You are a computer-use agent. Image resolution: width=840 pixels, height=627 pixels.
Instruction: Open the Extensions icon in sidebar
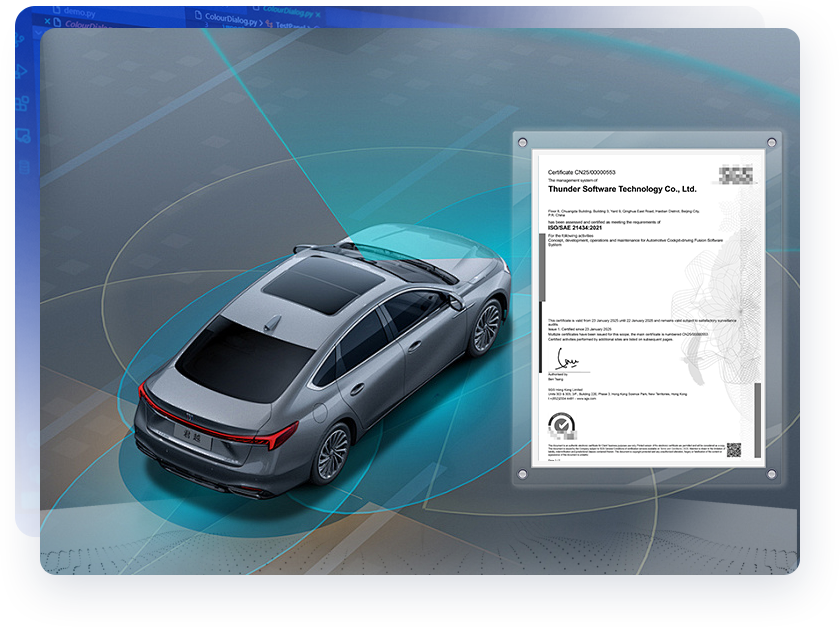pyautogui.click(x=20, y=104)
